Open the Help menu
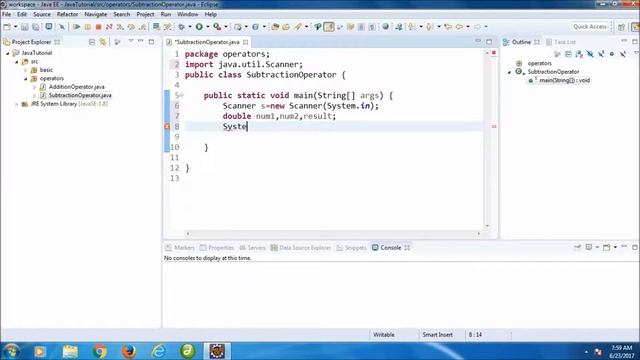 (211, 14)
